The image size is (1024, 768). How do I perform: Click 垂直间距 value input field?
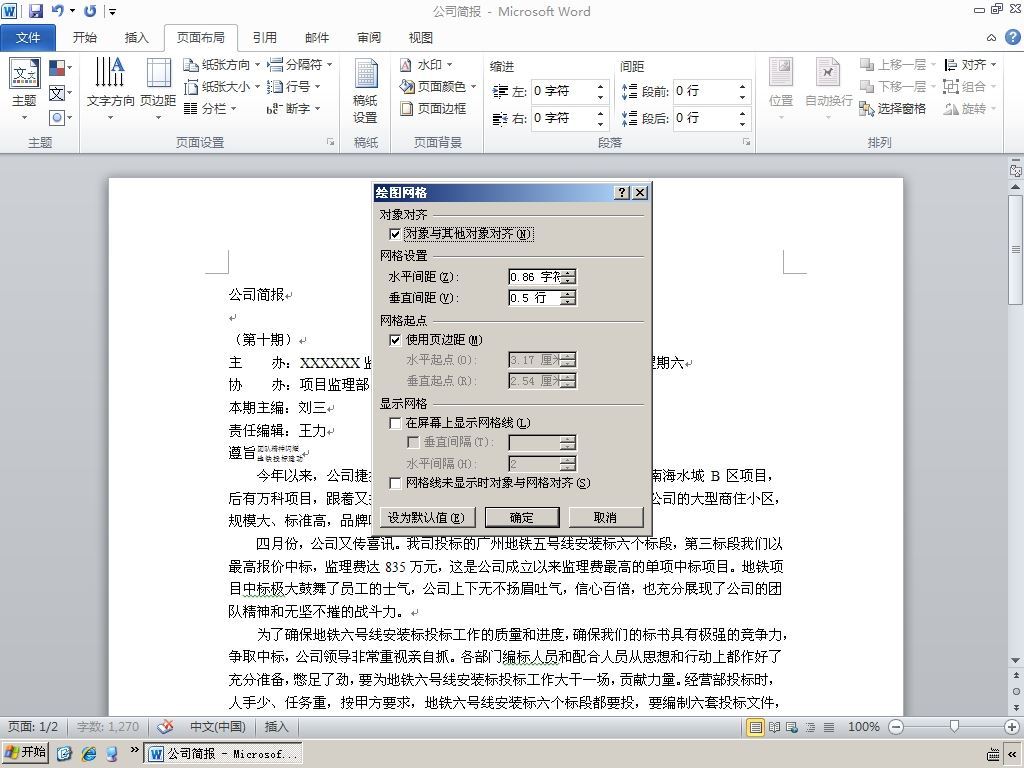point(534,298)
